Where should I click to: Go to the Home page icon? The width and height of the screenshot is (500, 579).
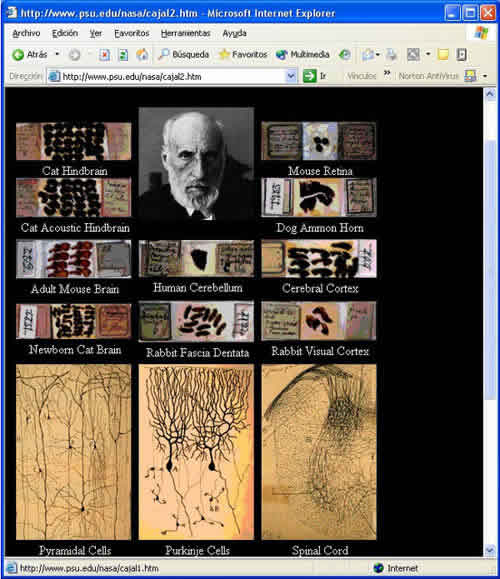click(142, 55)
